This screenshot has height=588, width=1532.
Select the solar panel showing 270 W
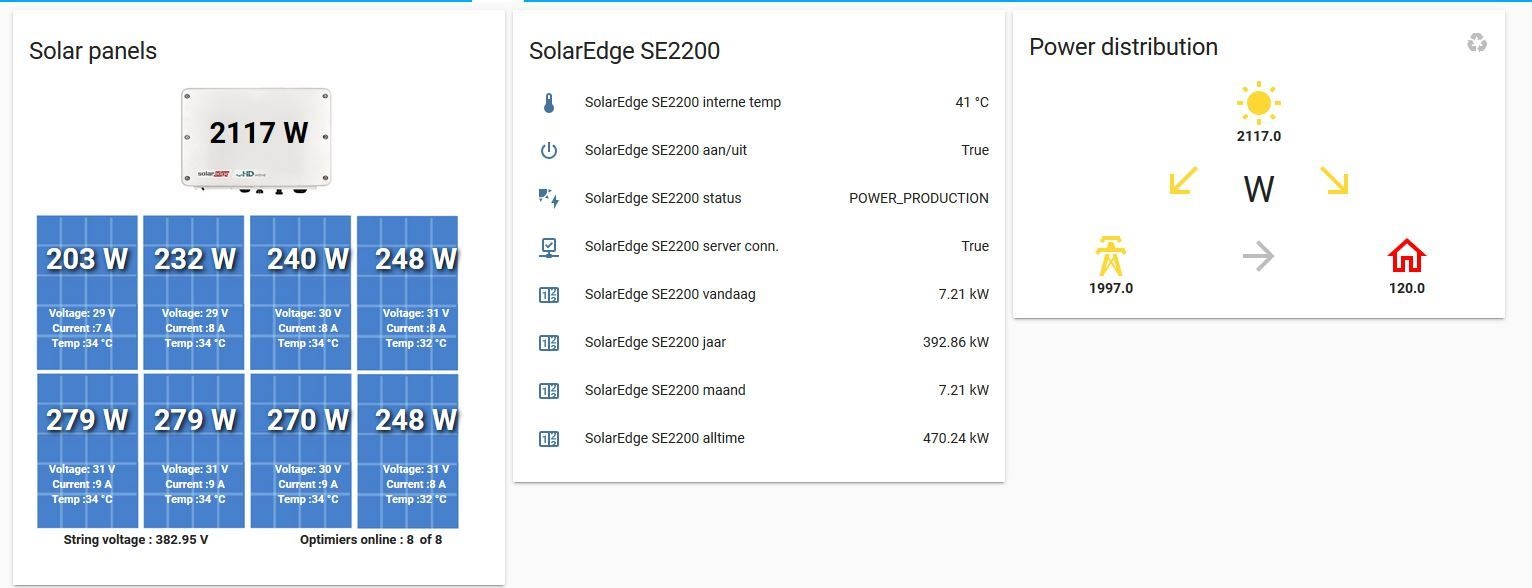tap(301, 450)
